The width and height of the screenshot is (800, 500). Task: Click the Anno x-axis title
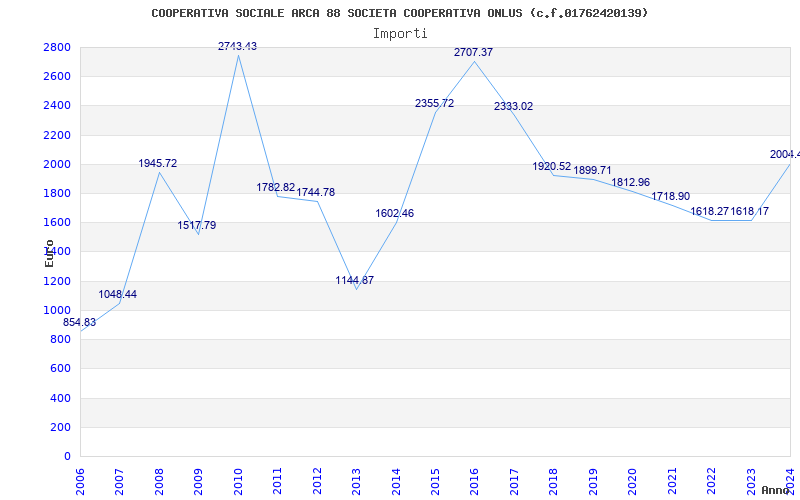[x=776, y=490]
